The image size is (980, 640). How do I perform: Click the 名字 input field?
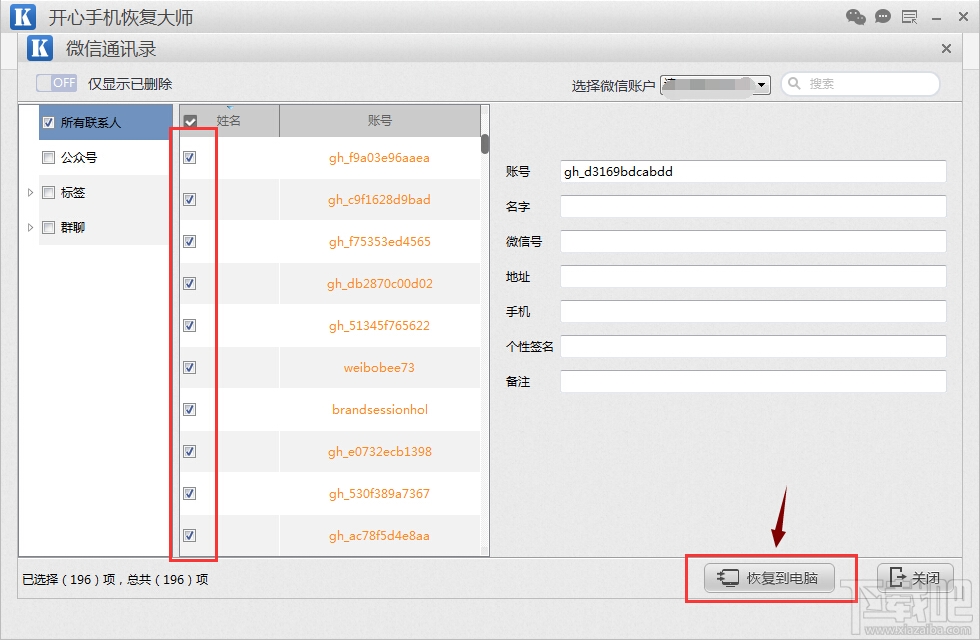(753, 206)
